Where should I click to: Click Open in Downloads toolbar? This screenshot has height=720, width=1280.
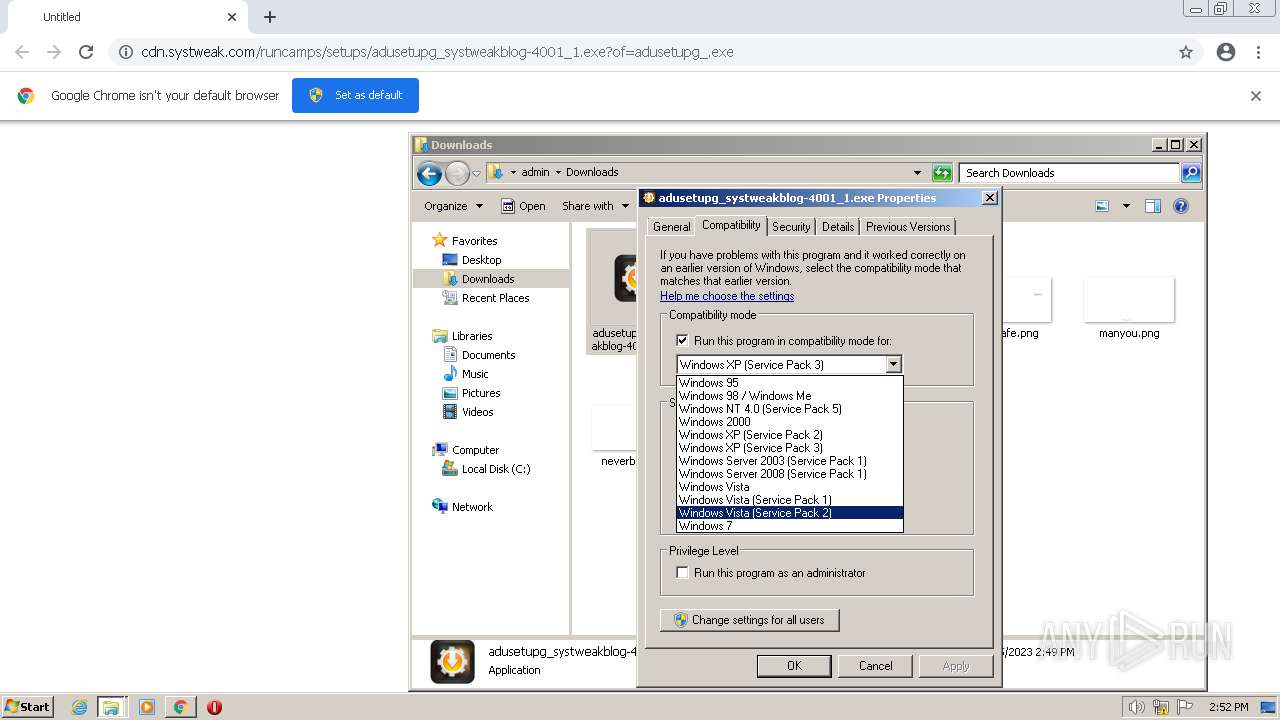coord(523,206)
